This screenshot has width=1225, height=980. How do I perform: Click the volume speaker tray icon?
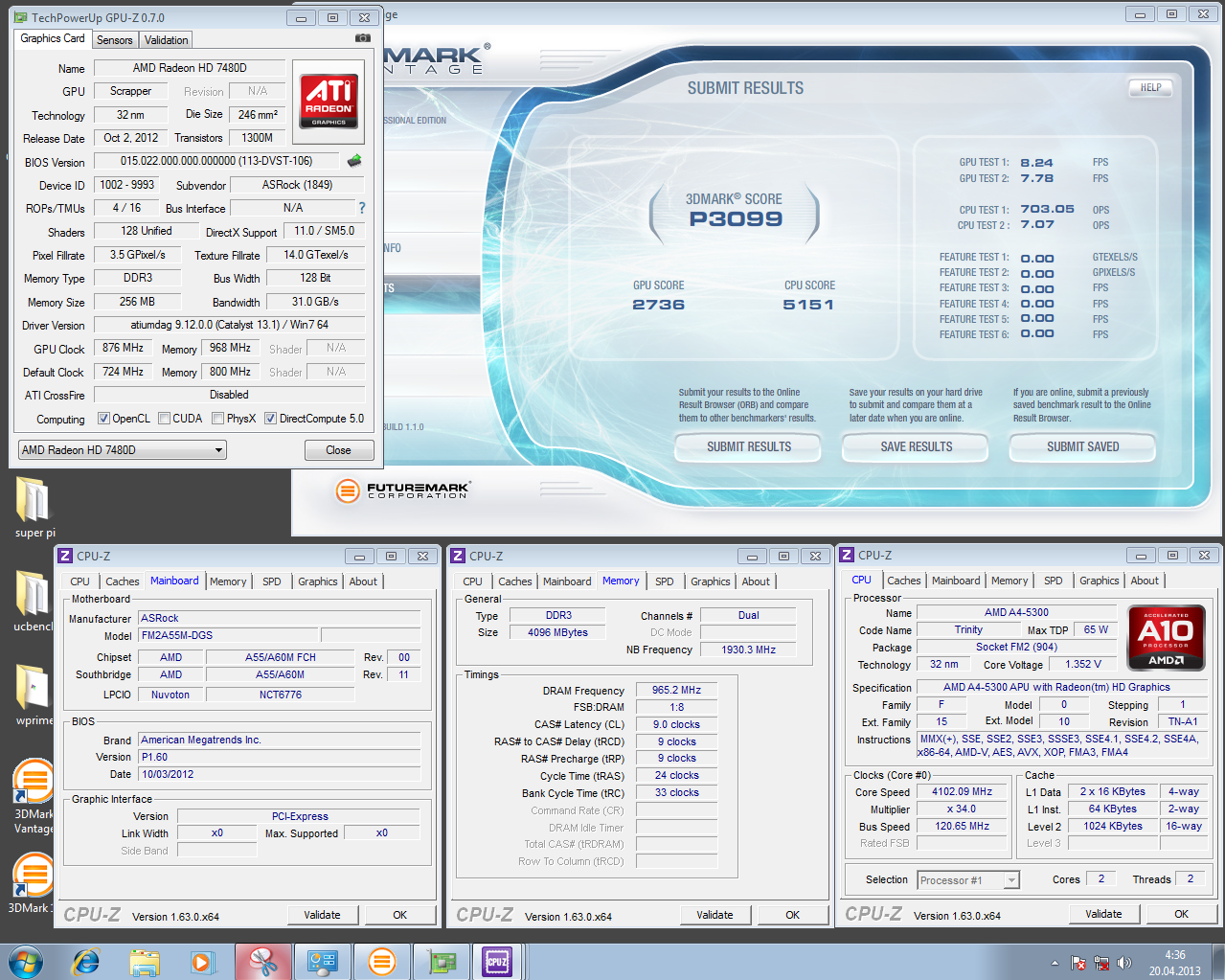(x=1123, y=963)
